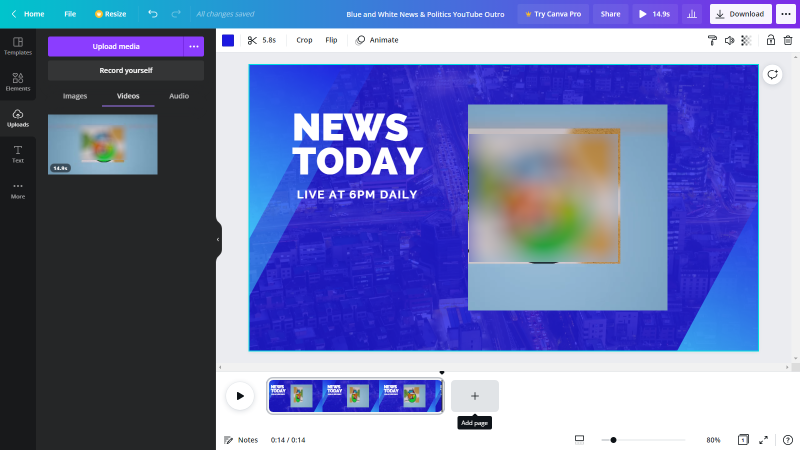The image size is (800, 450).
Task: Redo the last action
Action: pos(176,14)
